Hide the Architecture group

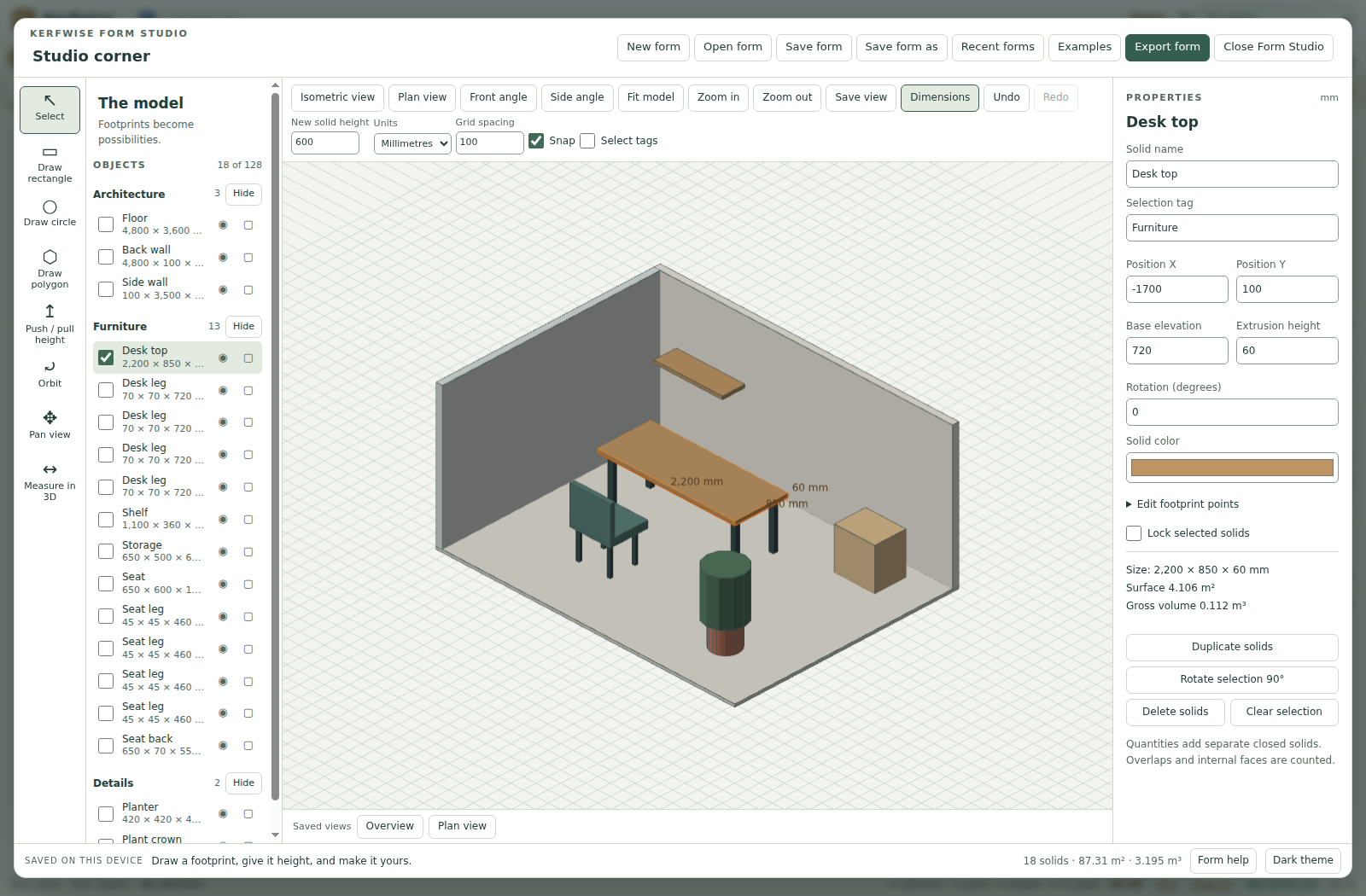point(243,194)
